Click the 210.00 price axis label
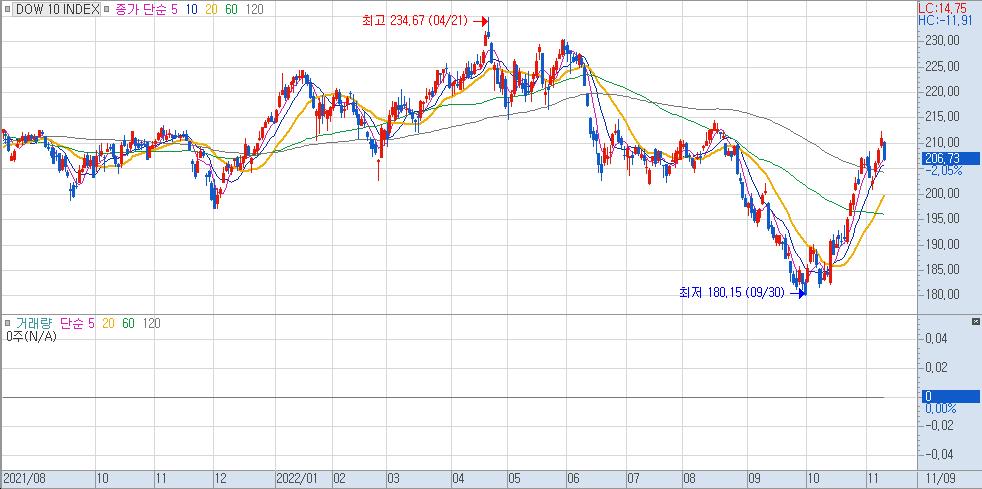 [x=943, y=142]
